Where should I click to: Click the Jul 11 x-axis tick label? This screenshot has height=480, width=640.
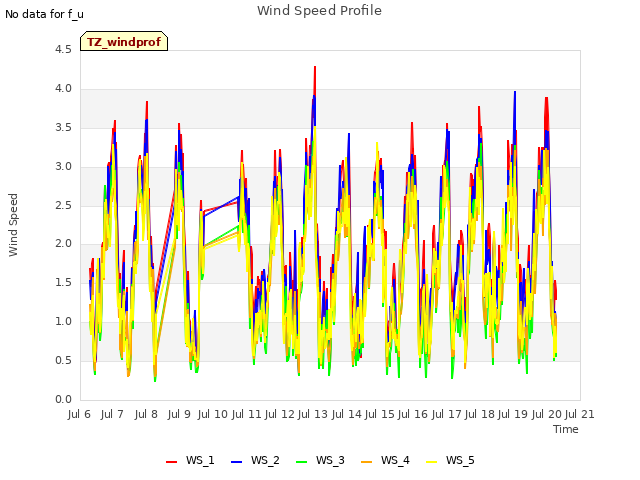(246, 414)
